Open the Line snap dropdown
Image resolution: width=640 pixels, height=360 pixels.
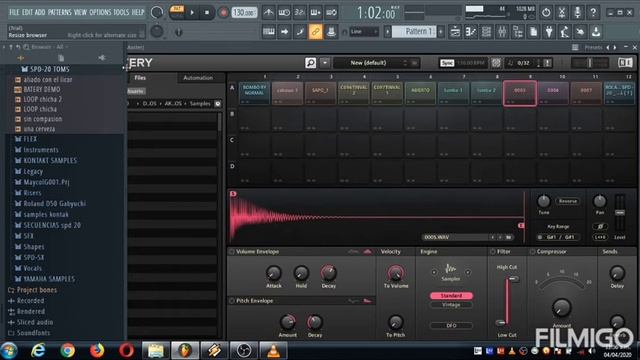tap(364, 31)
